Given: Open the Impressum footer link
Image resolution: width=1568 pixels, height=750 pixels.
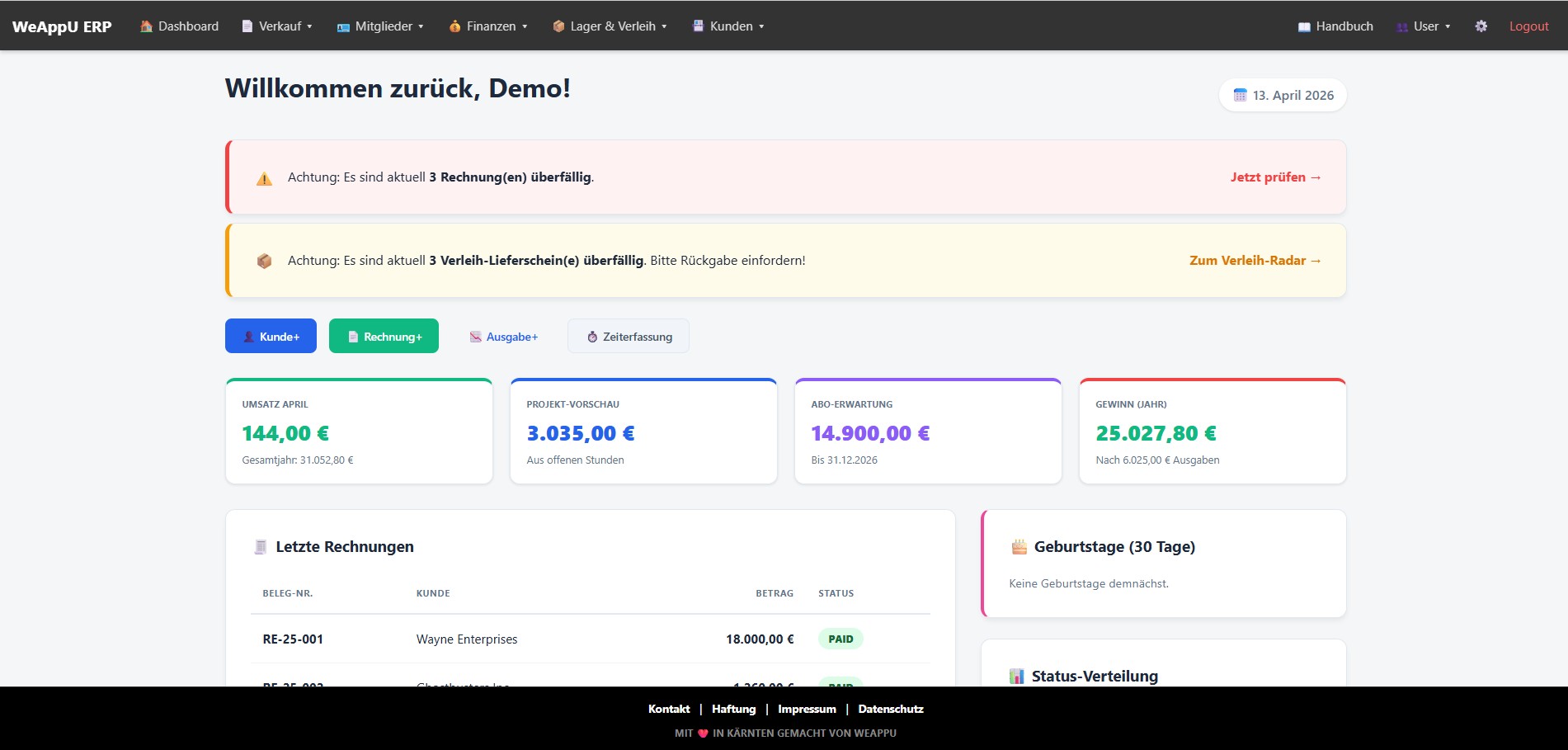Looking at the screenshot, I should 807,709.
